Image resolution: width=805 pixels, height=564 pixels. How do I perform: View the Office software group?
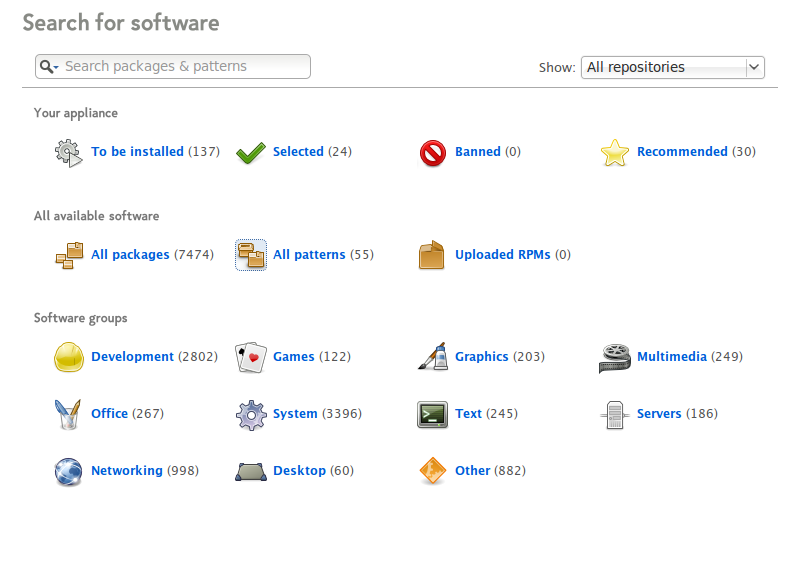coord(109,414)
